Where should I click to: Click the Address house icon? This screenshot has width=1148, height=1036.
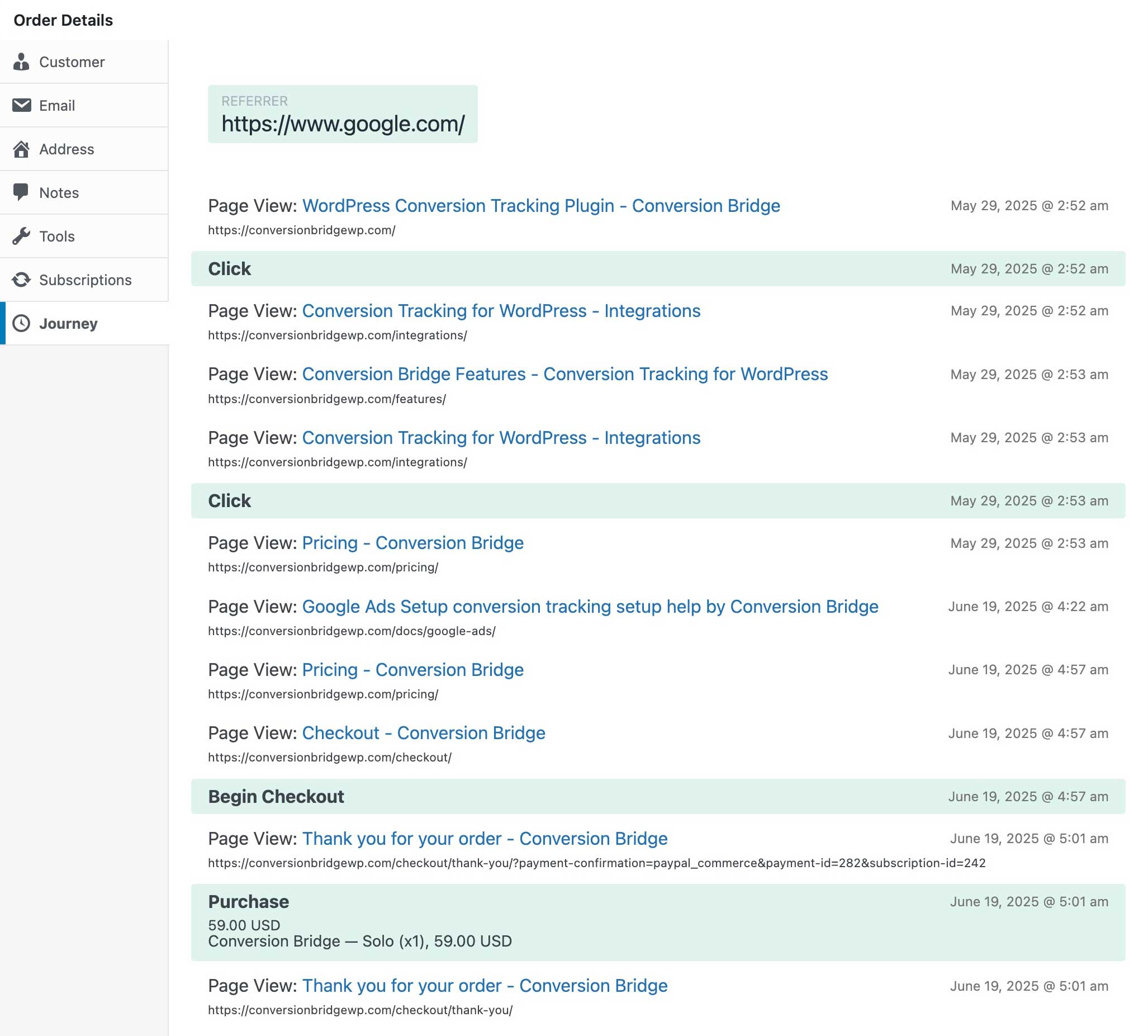[x=22, y=149]
